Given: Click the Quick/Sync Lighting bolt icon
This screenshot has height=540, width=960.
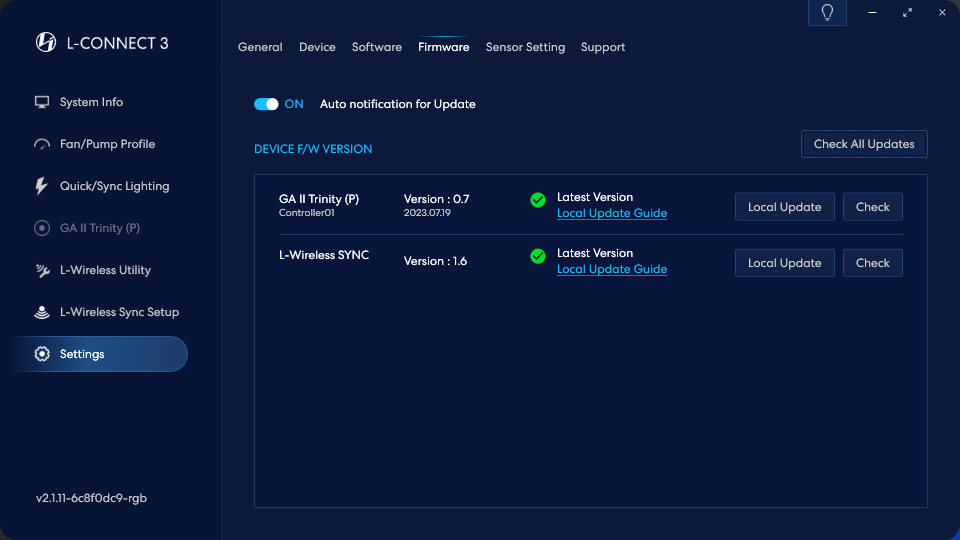Looking at the screenshot, I should (41, 186).
